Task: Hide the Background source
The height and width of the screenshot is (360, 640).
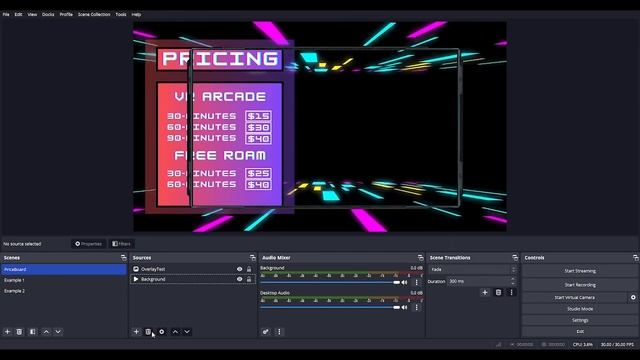Action: click(240, 279)
